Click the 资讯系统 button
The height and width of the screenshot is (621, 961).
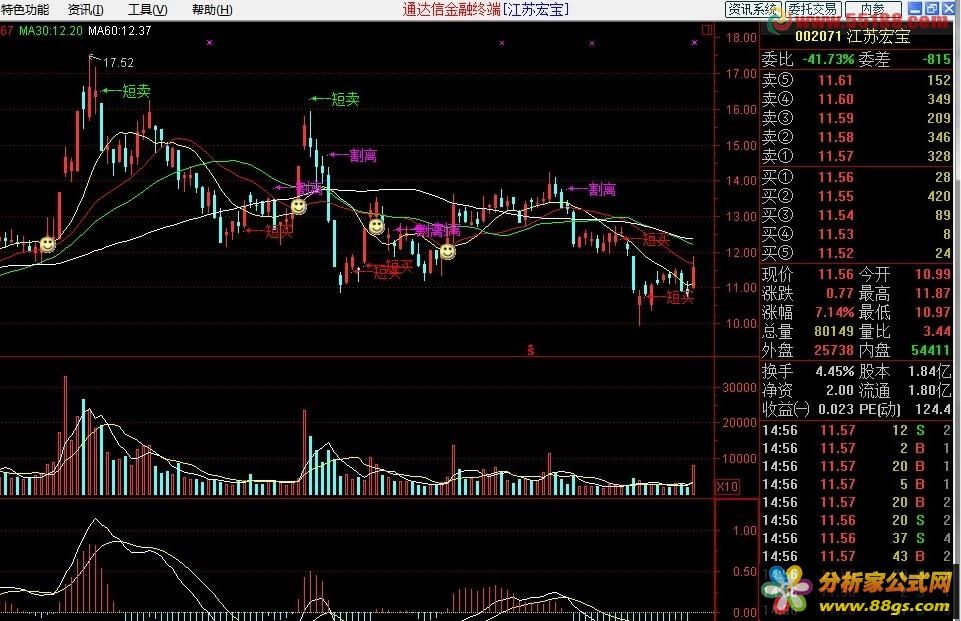[752, 9]
